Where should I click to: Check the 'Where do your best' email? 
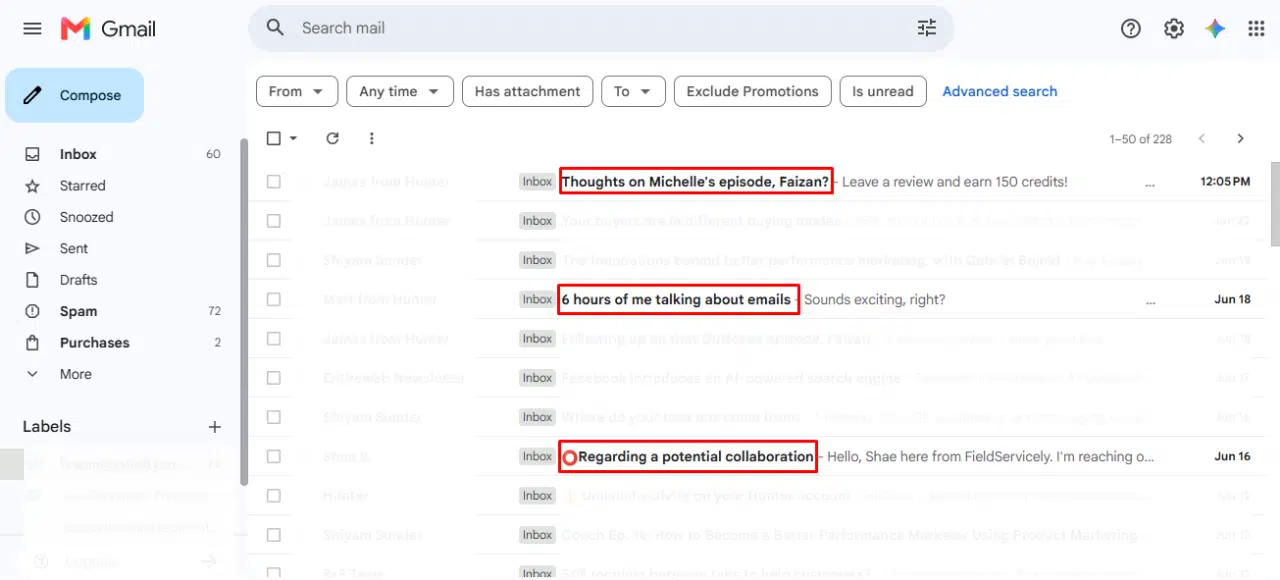[274, 417]
